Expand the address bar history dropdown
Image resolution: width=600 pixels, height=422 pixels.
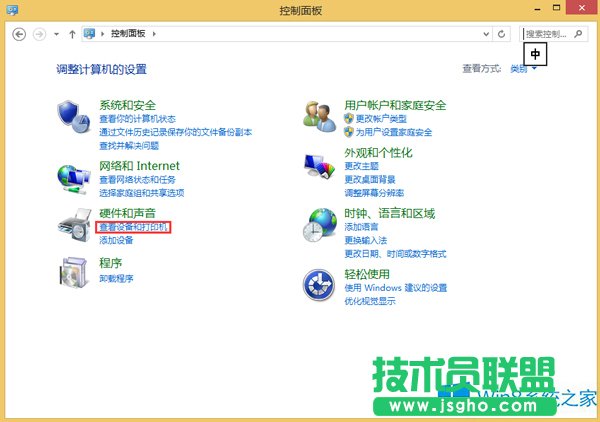click(484, 34)
